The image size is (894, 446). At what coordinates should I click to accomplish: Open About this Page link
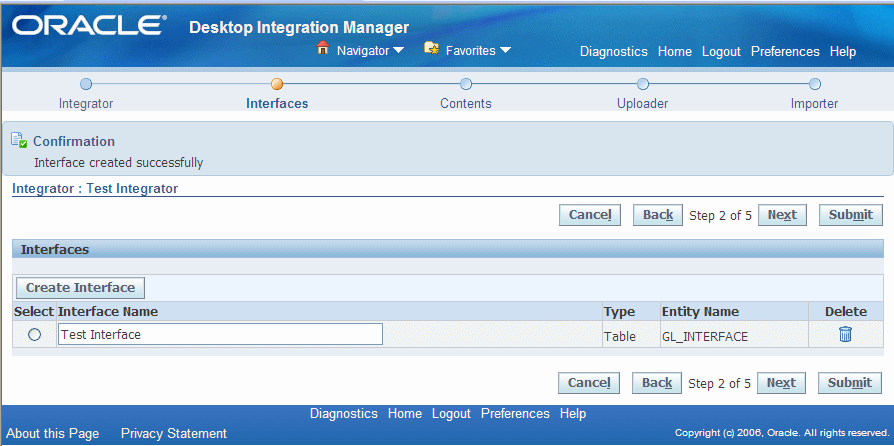pos(52,433)
